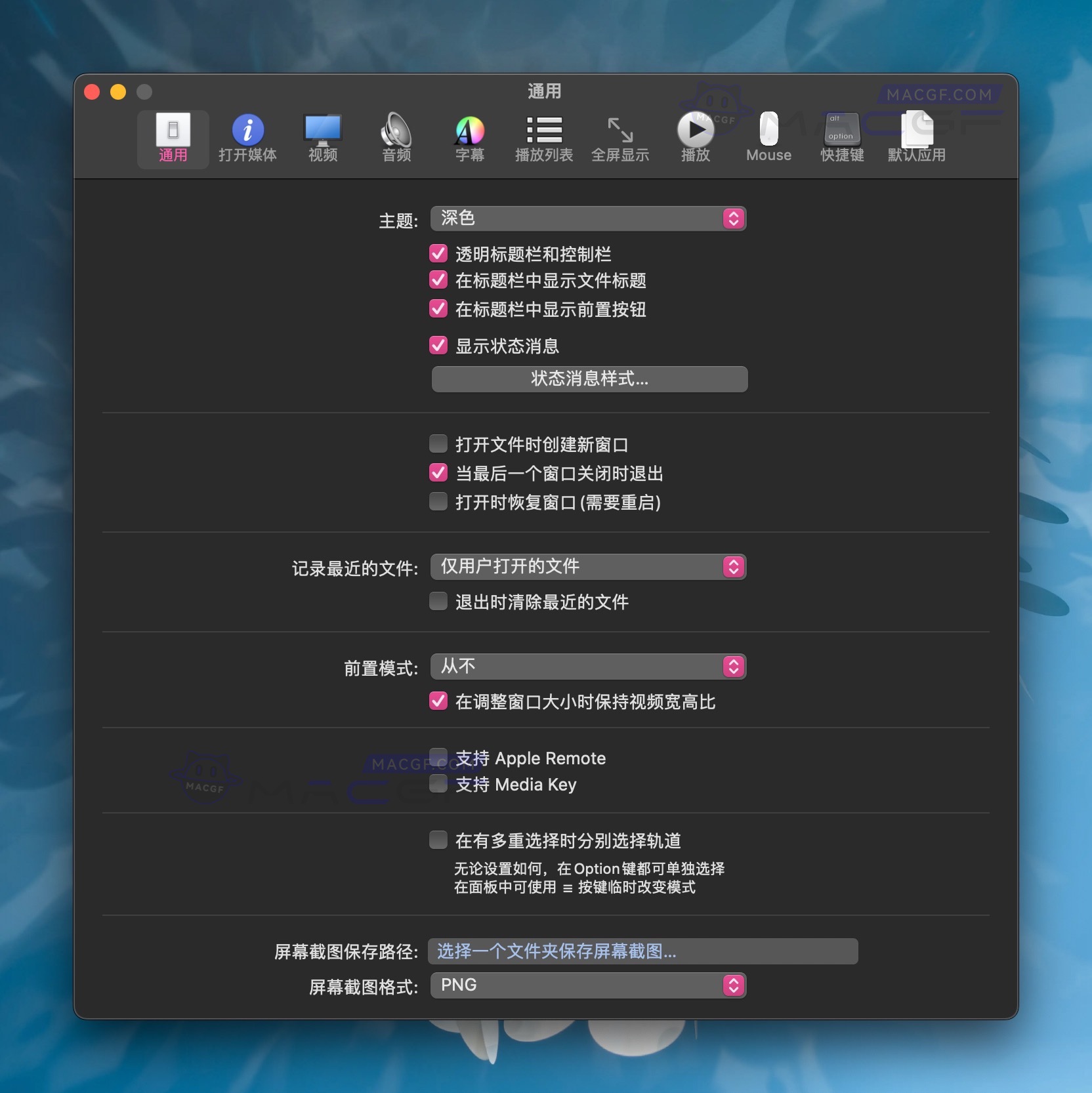1092x1093 pixels.
Task: Open the 快捷键 preferences panel
Action: (x=841, y=138)
